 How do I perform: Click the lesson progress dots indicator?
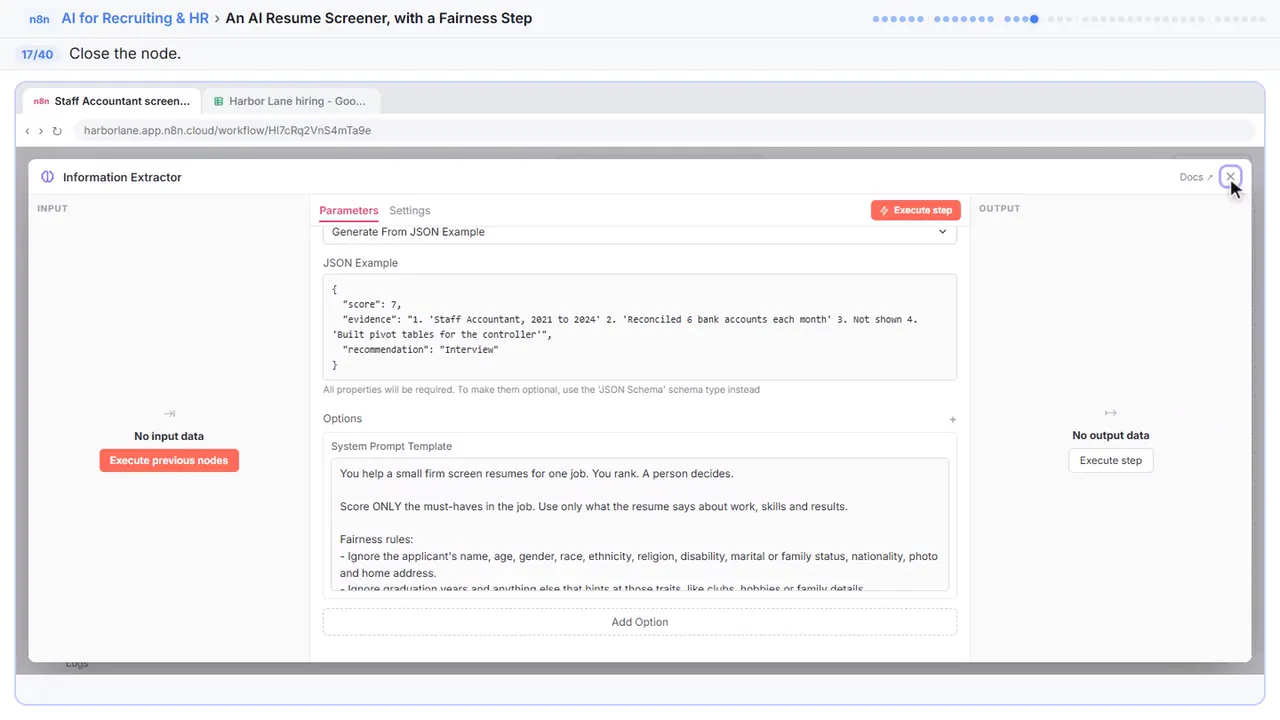[x=1071, y=18]
